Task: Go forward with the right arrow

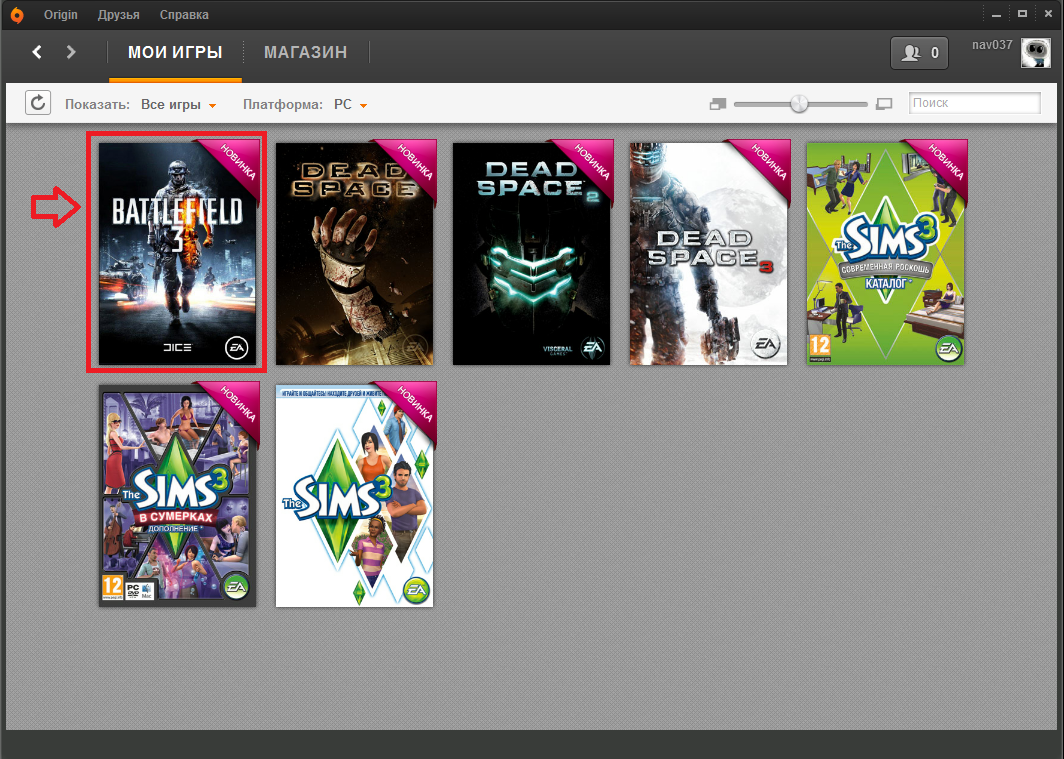Action: 71,52
